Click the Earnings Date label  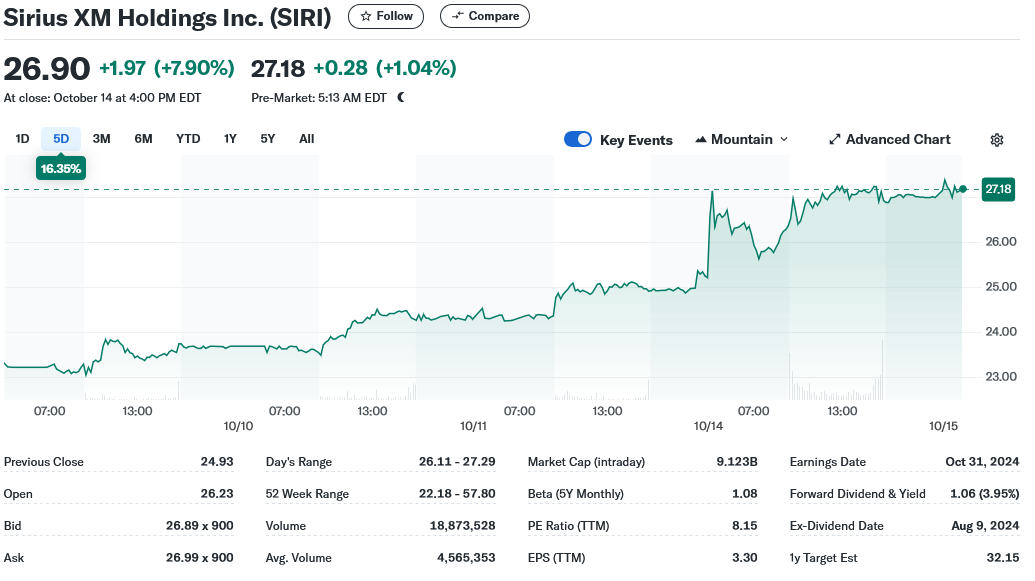pos(828,462)
